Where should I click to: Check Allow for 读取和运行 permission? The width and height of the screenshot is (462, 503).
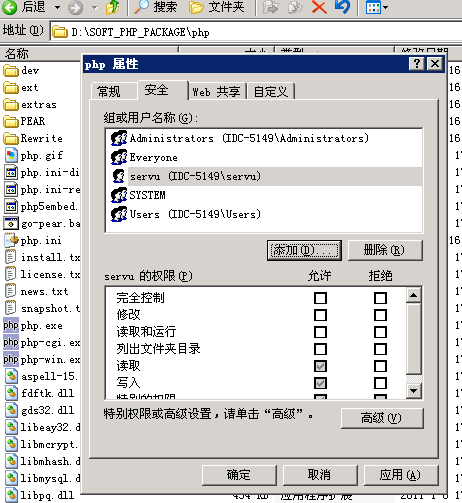pos(320,332)
